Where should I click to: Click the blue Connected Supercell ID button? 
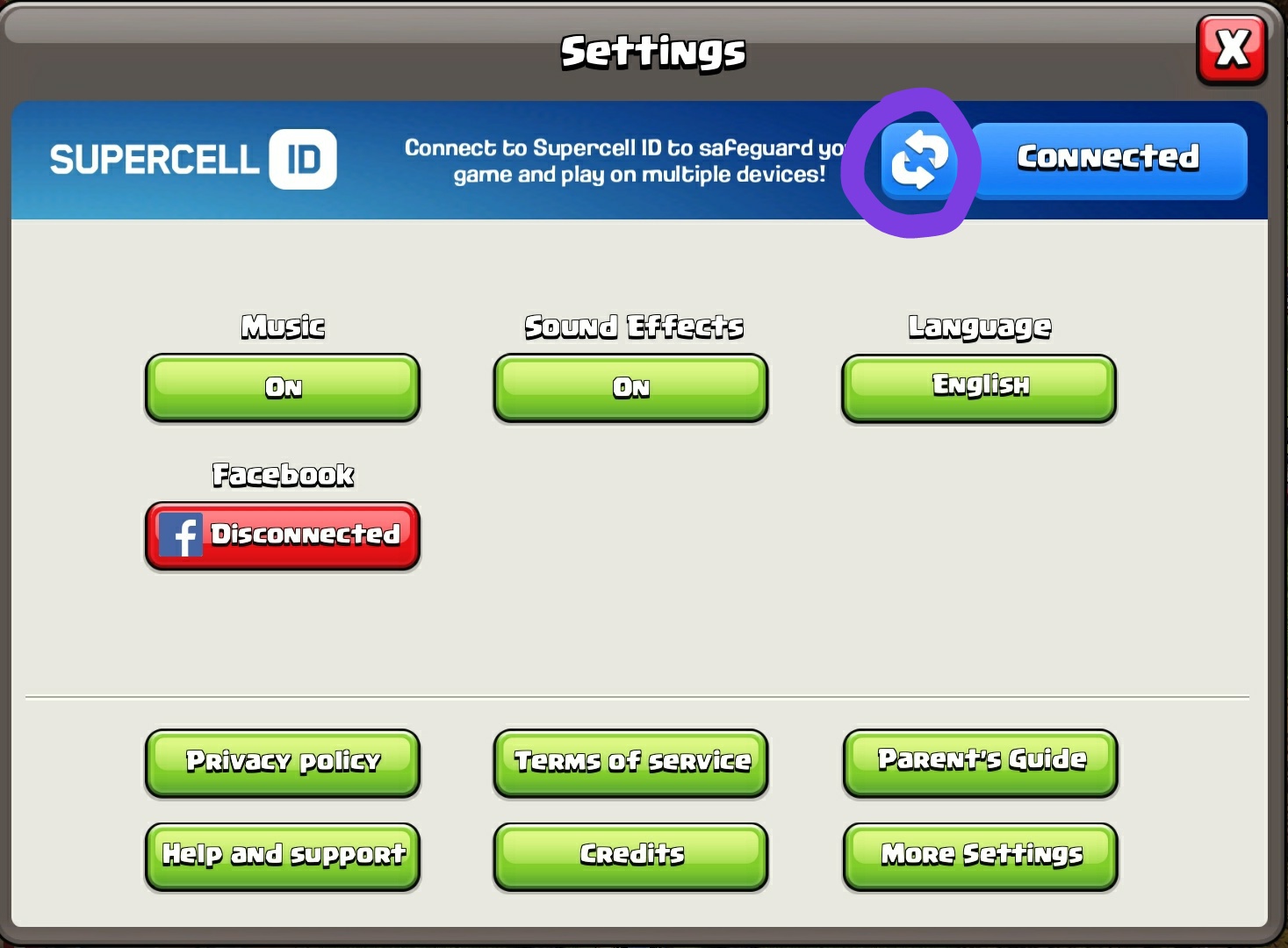pyautogui.click(x=1108, y=161)
